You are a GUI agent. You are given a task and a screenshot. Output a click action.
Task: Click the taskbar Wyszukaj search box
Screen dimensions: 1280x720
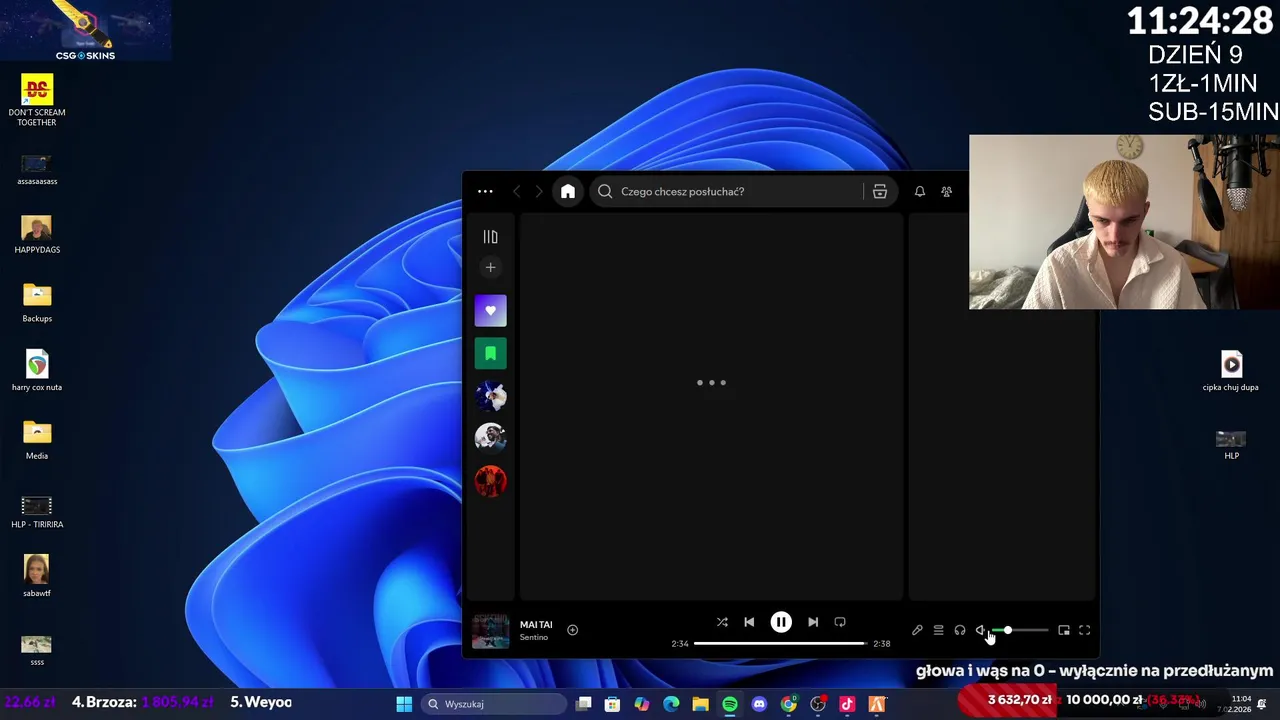pyautogui.click(x=495, y=704)
